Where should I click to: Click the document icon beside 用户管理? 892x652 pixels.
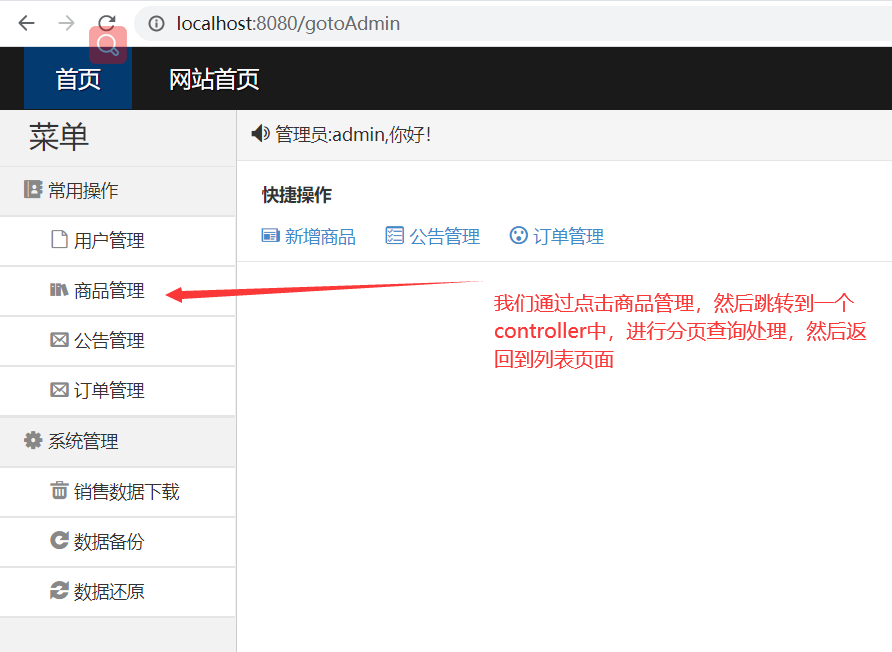59,240
